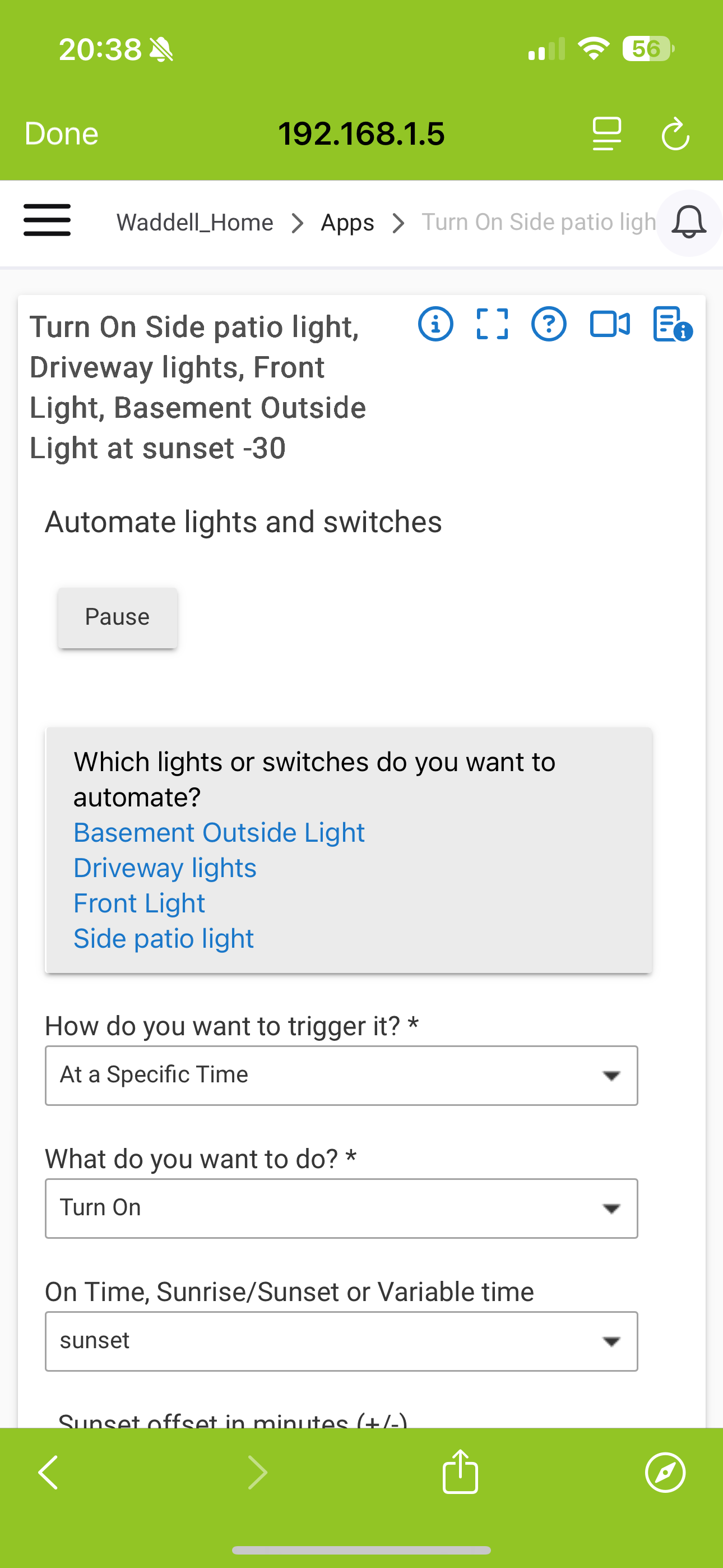Open the hamburger navigation menu
723x1568 pixels.
[x=47, y=220]
